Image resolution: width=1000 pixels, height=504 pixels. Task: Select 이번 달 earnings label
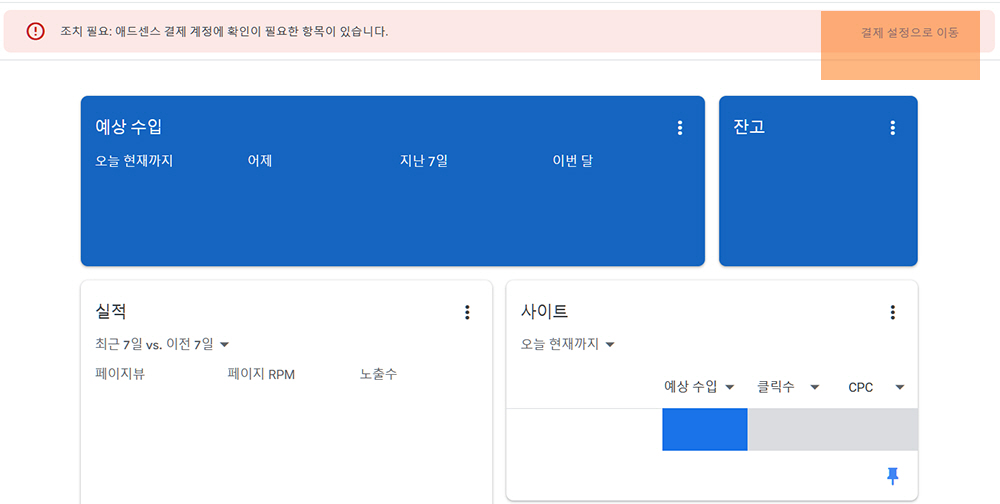click(572, 161)
